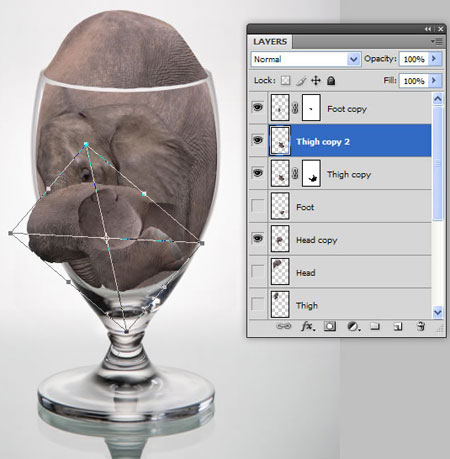Click the lock all padlock icon

[331, 81]
